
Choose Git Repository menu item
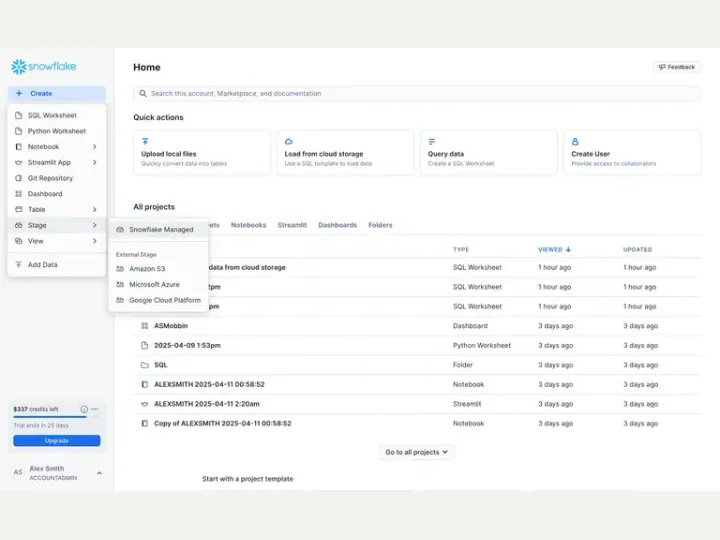[56, 178]
